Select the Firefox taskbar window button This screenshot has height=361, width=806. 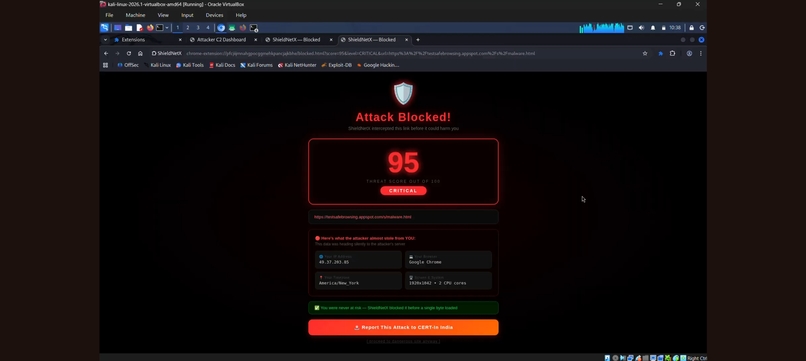click(x=243, y=28)
